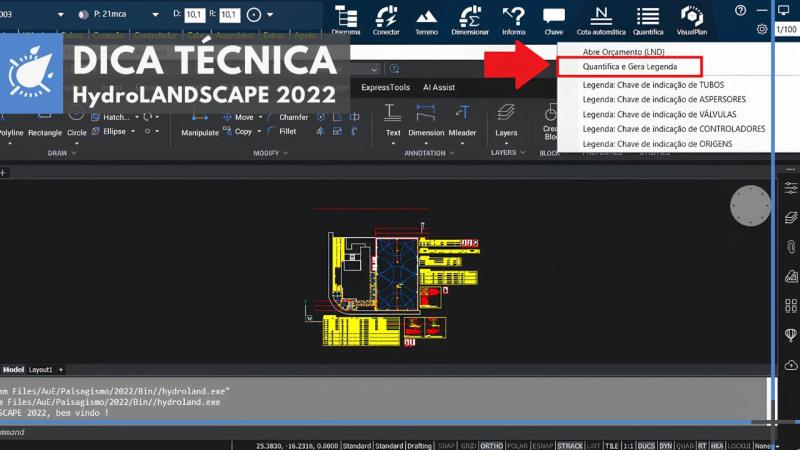800x450 pixels.
Task: Expand the ANNOTATION panel chevron
Action: pyautogui.click(x=452, y=153)
